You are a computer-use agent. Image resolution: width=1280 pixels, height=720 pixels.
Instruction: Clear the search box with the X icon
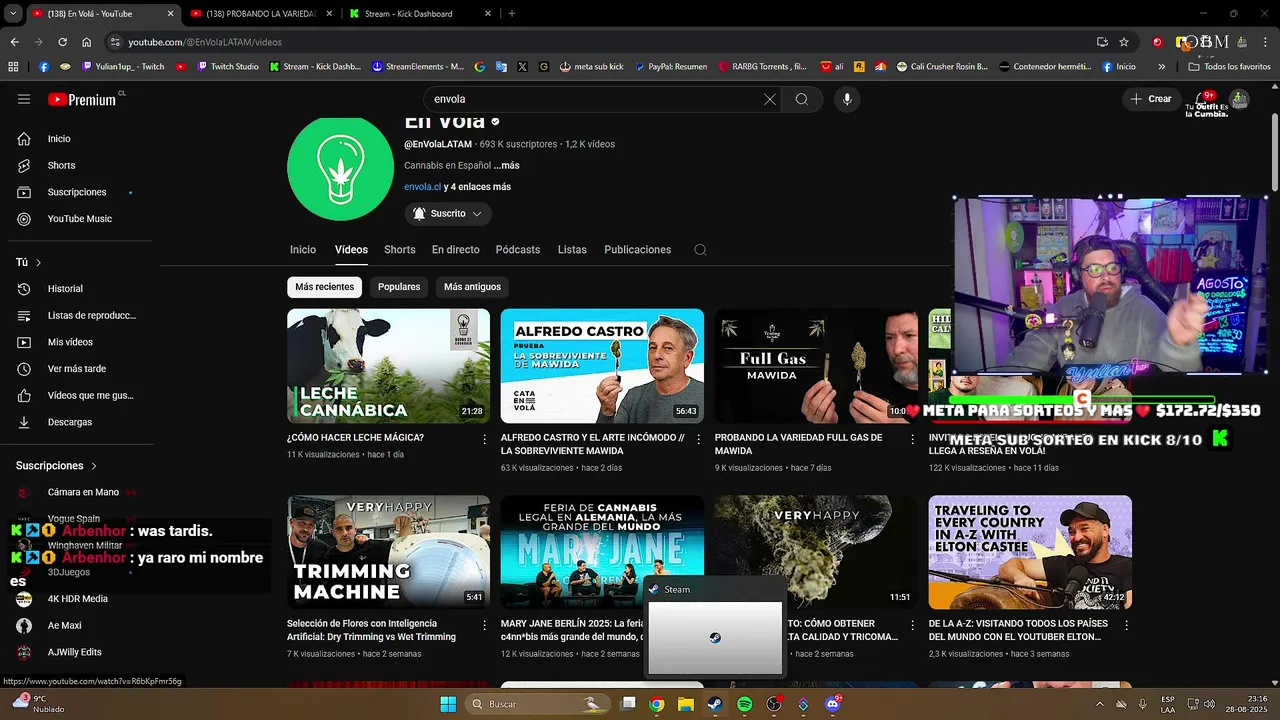pyautogui.click(x=770, y=99)
